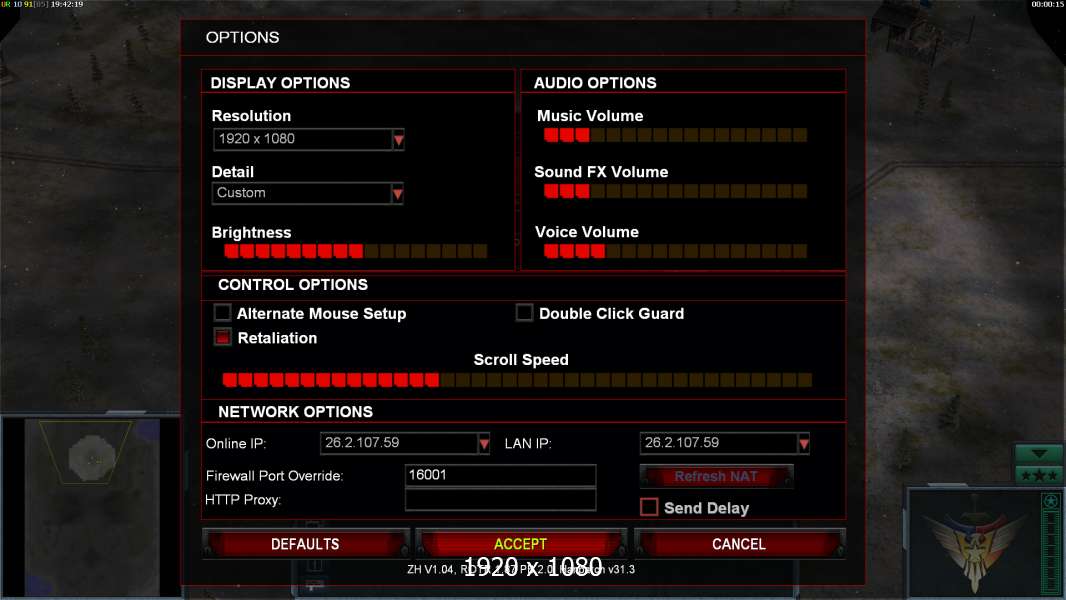Image resolution: width=1066 pixels, height=600 pixels.
Task: Expand the Online IP dropdown arrow
Action: pos(483,444)
